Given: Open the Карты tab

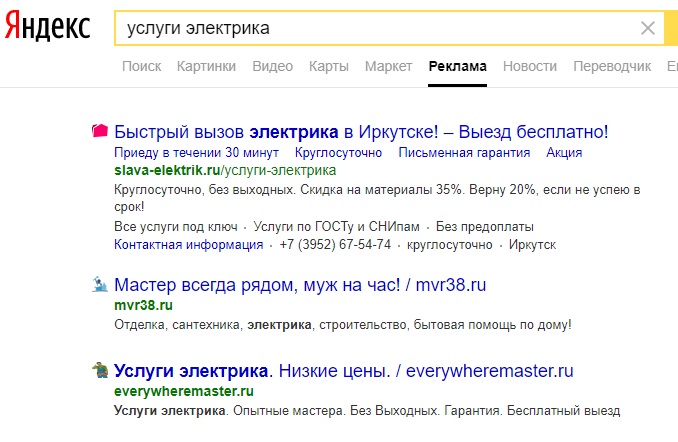Looking at the screenshot, I should pyautogui.click(x=329, y=66).
